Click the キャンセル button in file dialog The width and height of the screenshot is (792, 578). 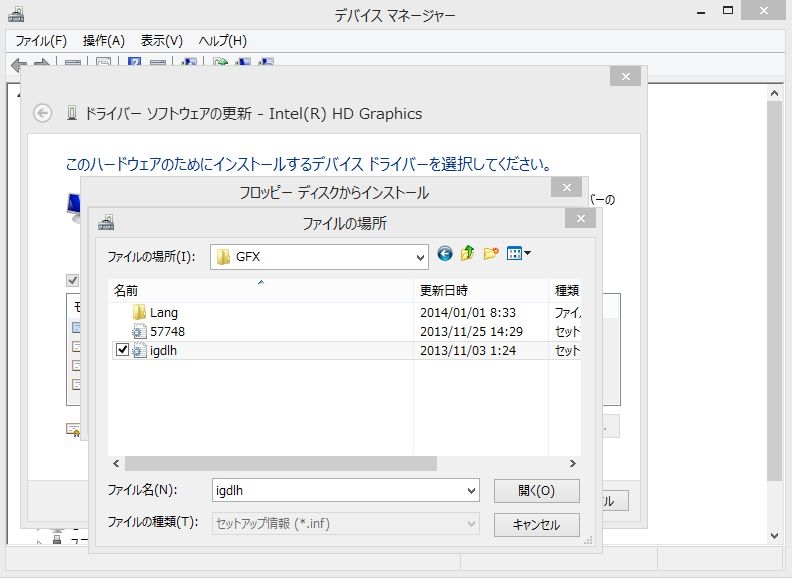coord(536,524)
